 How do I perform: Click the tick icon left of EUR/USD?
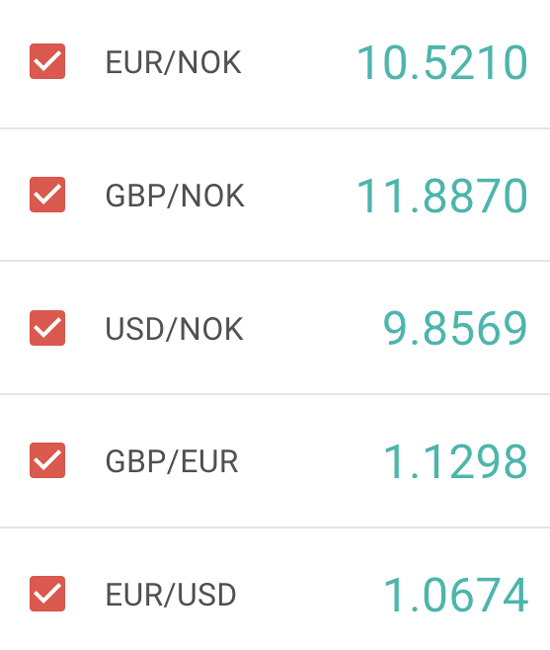47,593
